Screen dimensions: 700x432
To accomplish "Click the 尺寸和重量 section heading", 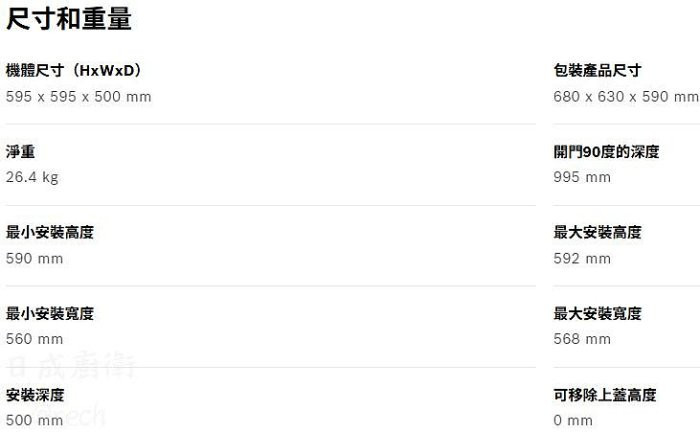I will click(x=69, y=19).
